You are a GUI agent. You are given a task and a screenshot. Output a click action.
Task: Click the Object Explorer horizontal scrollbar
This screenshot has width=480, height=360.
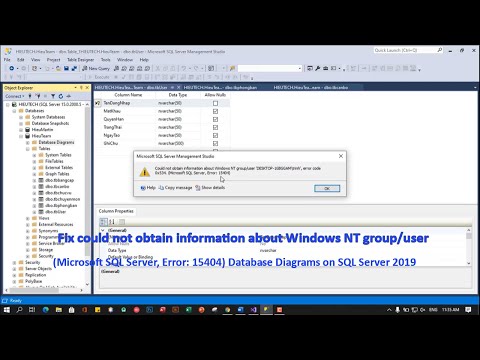tap(43, 290)
